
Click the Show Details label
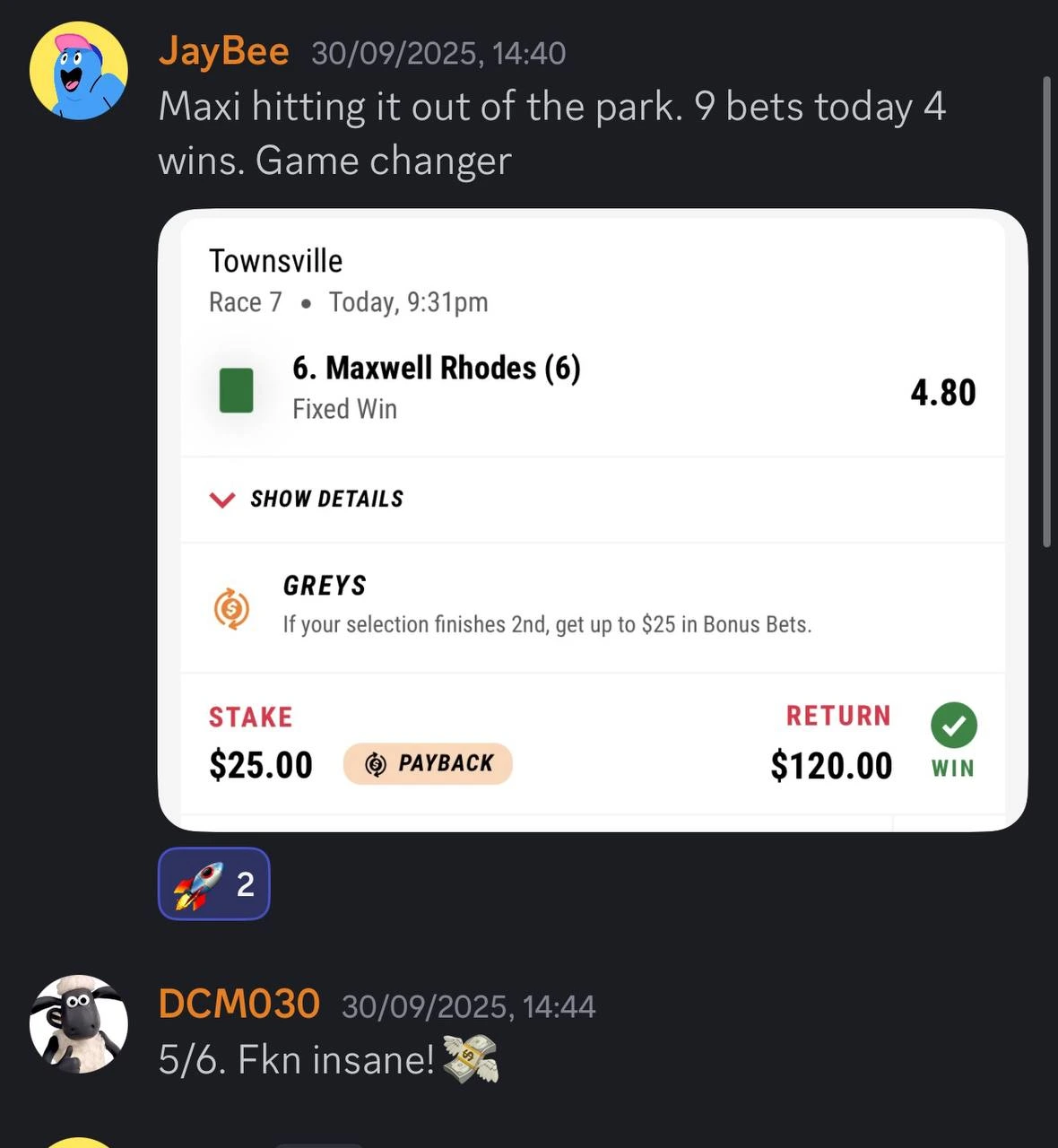[326, 499]
